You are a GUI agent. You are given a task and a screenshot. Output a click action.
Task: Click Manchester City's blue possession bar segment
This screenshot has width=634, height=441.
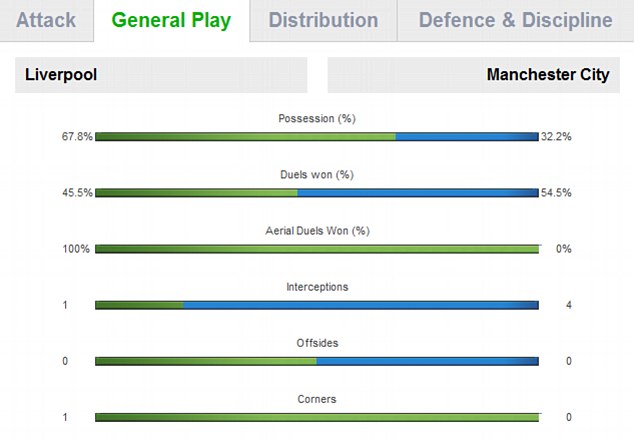tap(467, 137)
